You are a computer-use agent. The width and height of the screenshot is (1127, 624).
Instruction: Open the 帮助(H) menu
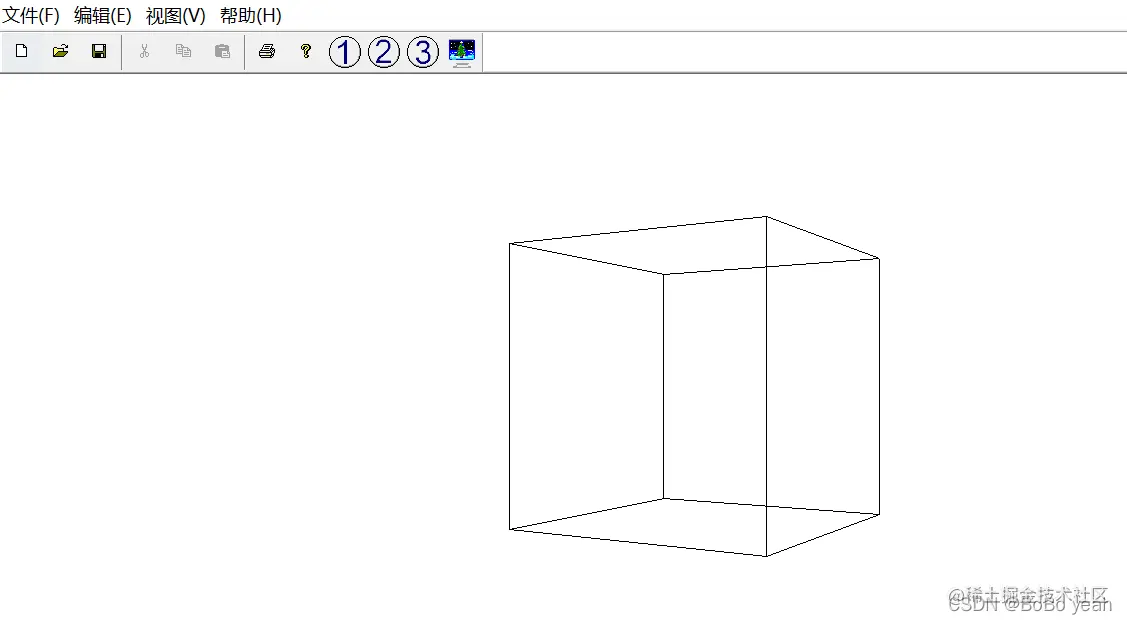tap(251, 15)
